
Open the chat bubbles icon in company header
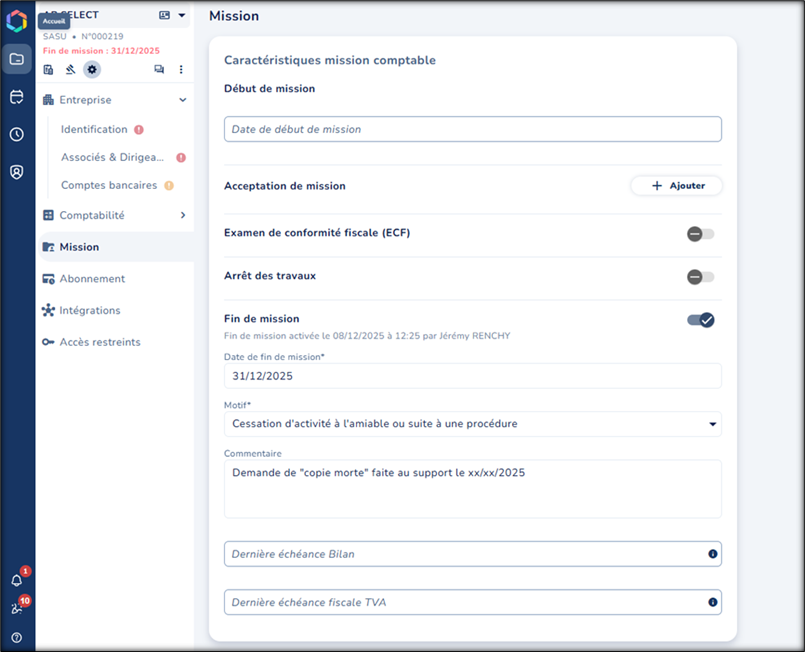point(159,69)
